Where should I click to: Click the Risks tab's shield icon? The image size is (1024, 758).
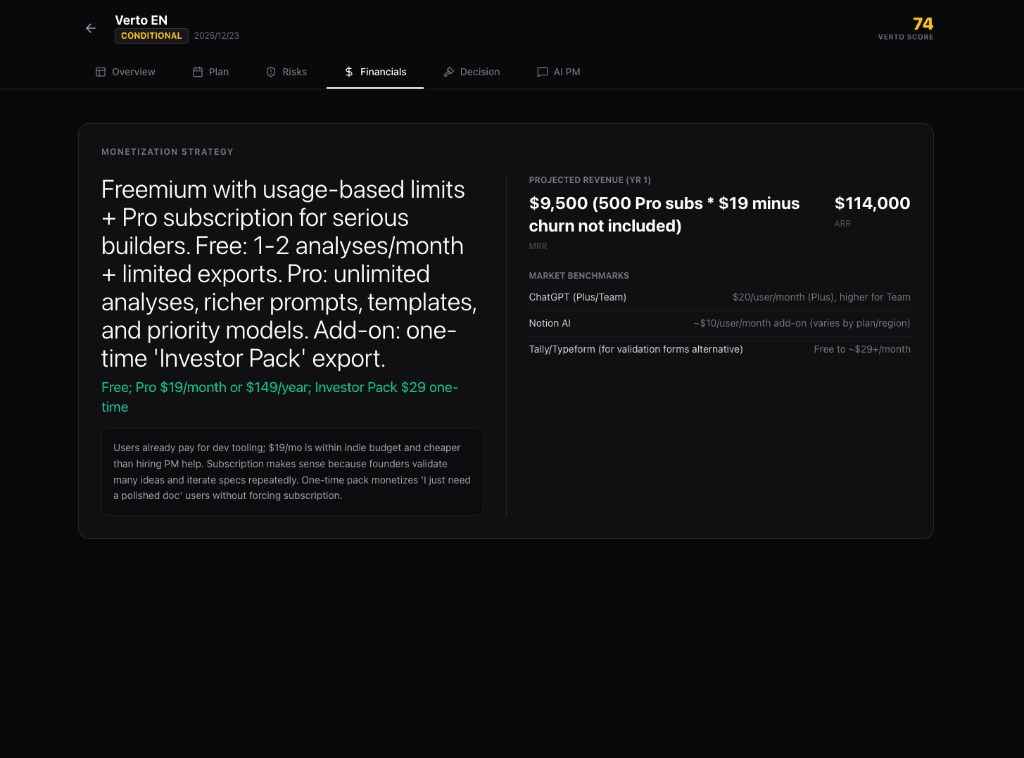(271, 72)
